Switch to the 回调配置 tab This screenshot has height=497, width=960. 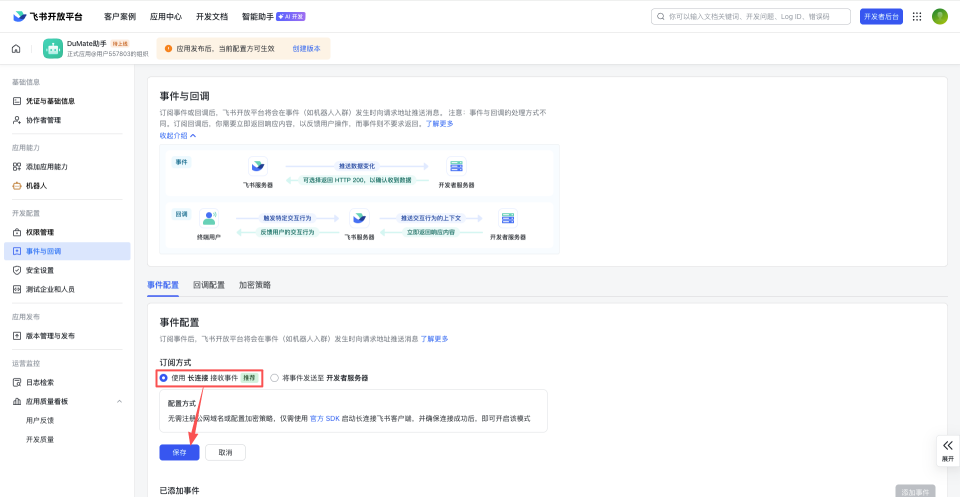point(208,285)
